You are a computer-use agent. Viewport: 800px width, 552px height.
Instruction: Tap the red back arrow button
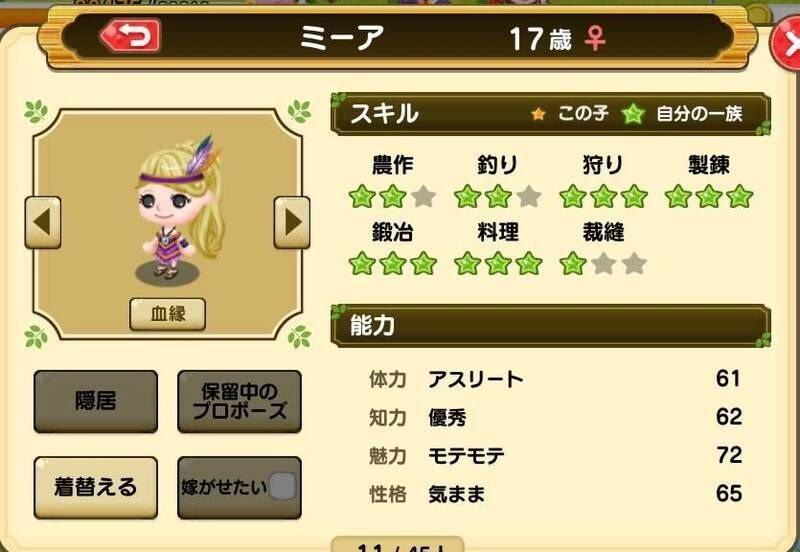pyautogui.click(x=131, y=36)
